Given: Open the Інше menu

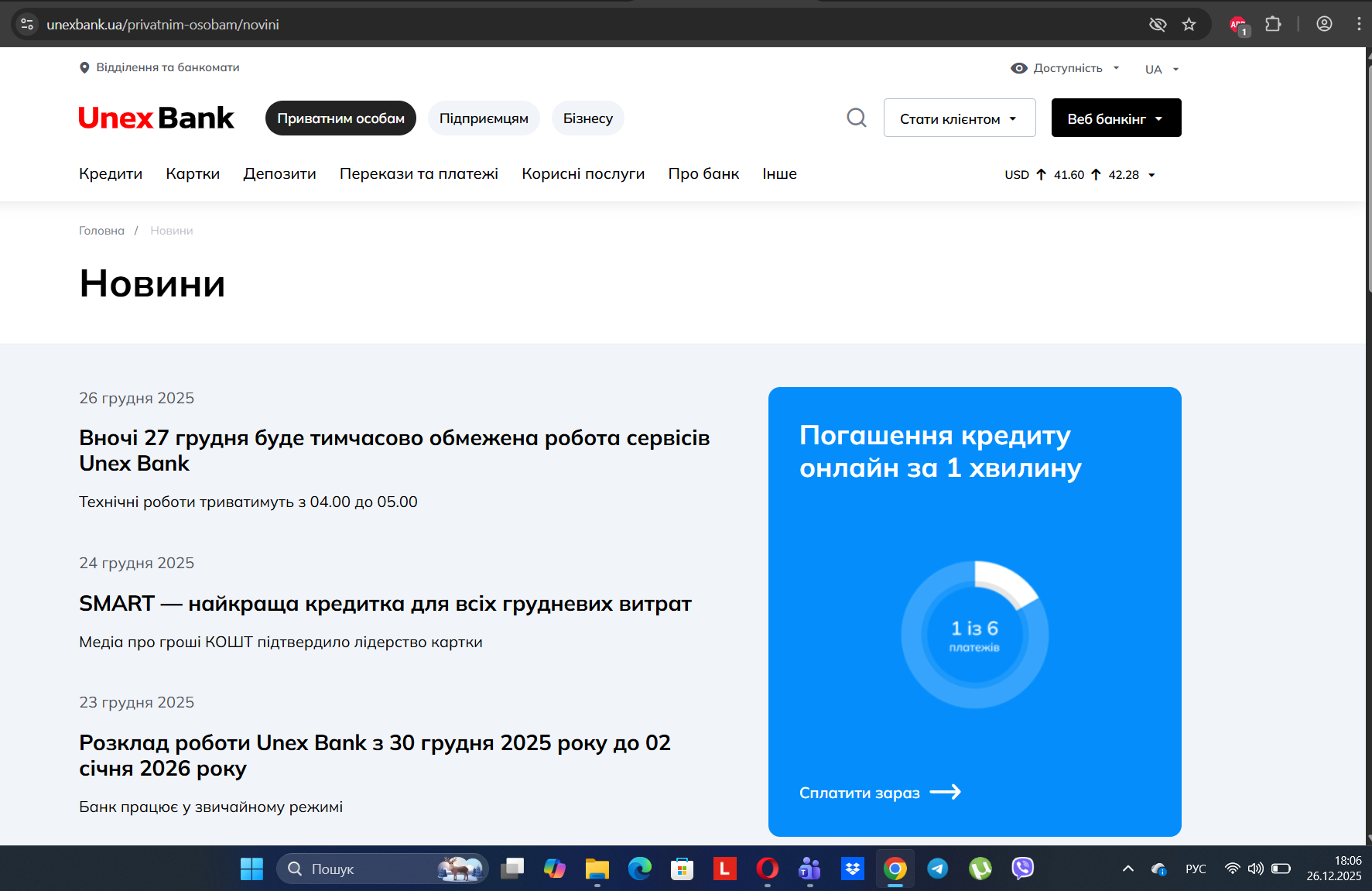Looking at the screenshot, I should [779, 173].
